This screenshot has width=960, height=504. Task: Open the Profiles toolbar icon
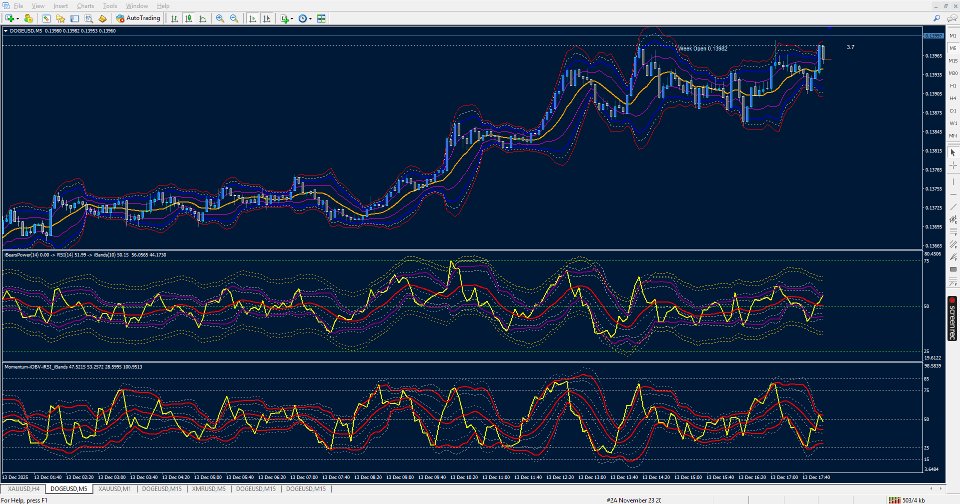[28, 18]
